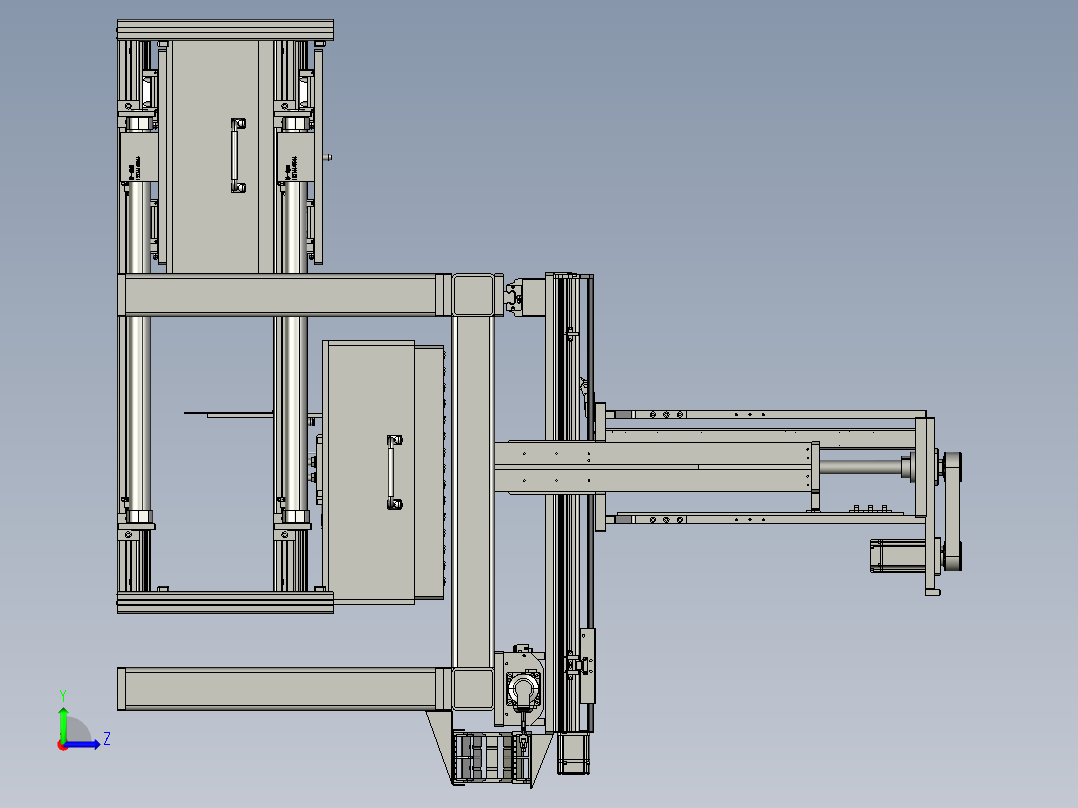This screenshot has height=808, width=1078.
Task: Select the belt drive cover beside the motor
Action: [953, 512]
